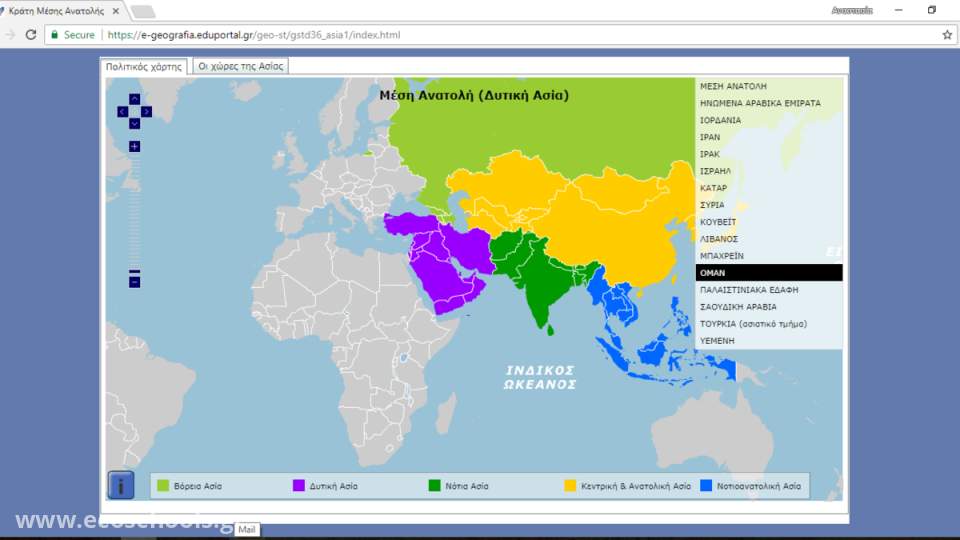Image resolution: width=960 pixels, height=540 pixels.
Task: Zoom out using the minus button
Action: pos(134,283)
